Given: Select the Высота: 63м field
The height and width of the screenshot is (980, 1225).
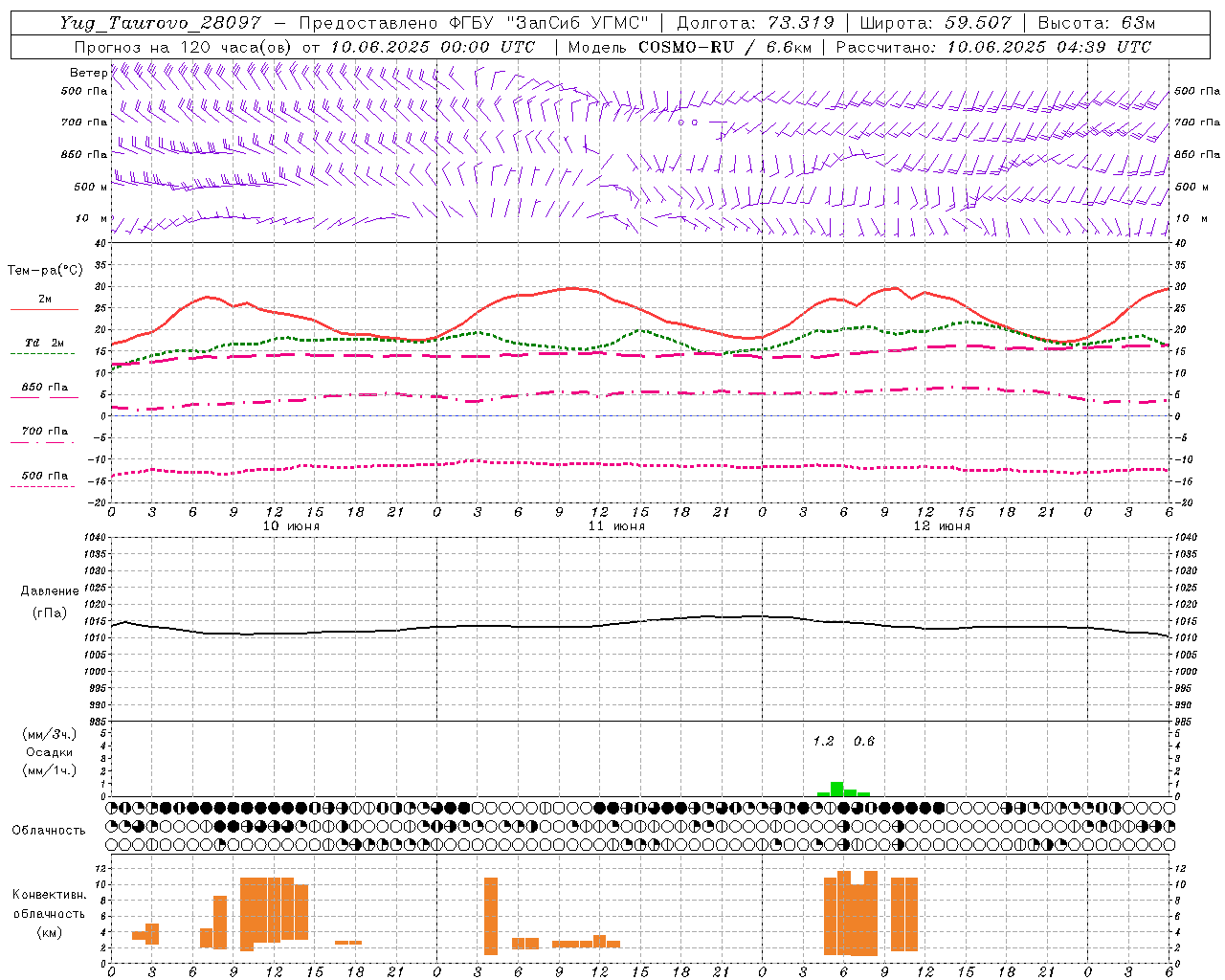Looking at the screenshot, I should [1096, 23].
